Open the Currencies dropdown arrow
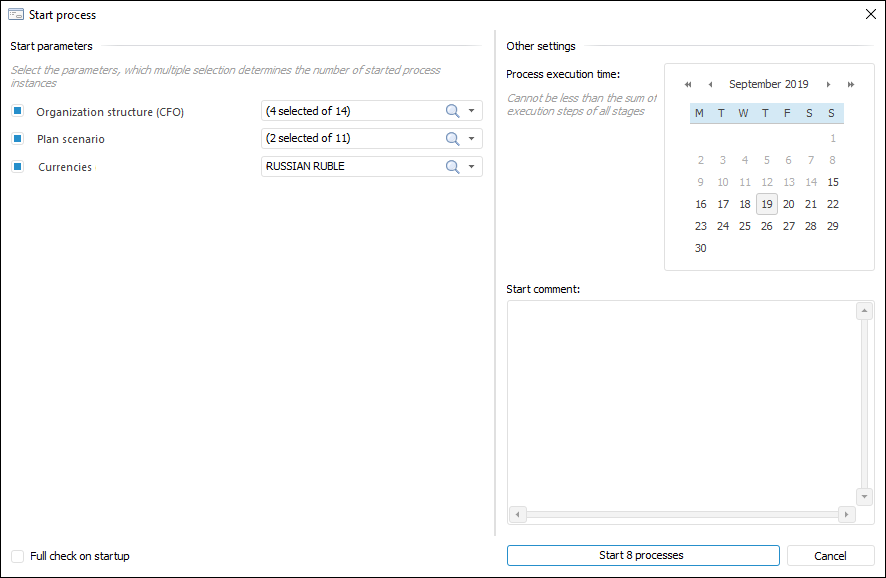This screenshot has height=578, width=886. pyautogui.click(x=472, y=167)
